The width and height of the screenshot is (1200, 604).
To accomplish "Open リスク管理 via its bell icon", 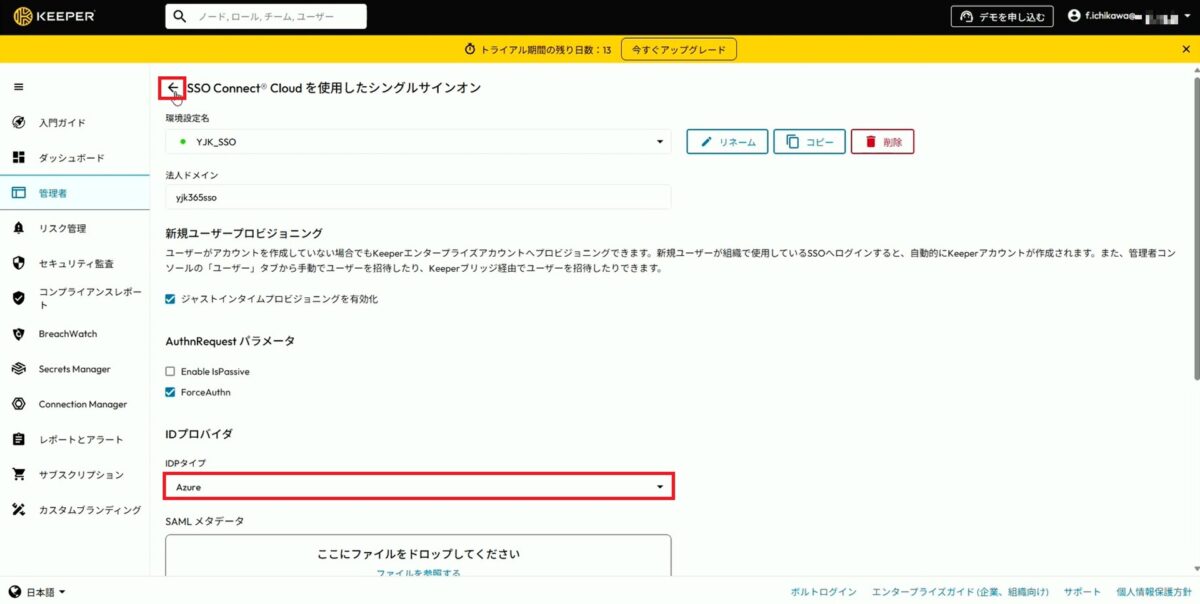I will 17,228.
